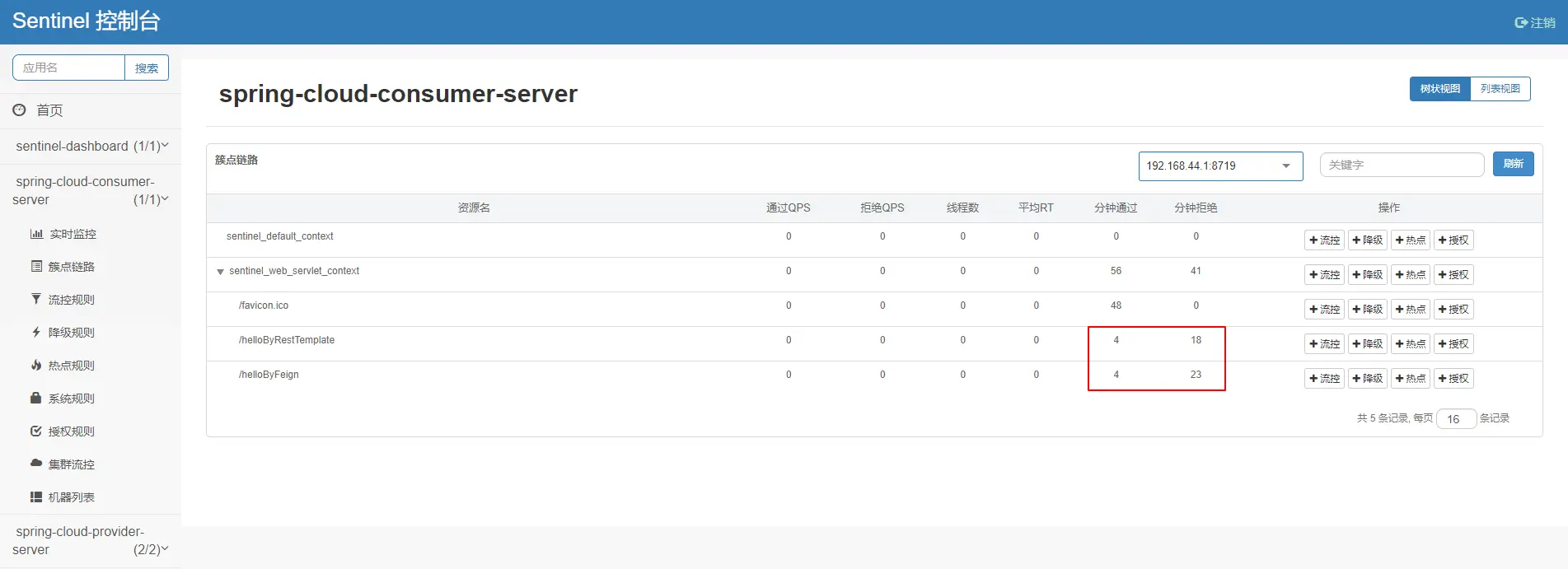Select the /helloByRestTemplate resource name
1568x569 pixels.
[287, 340]
